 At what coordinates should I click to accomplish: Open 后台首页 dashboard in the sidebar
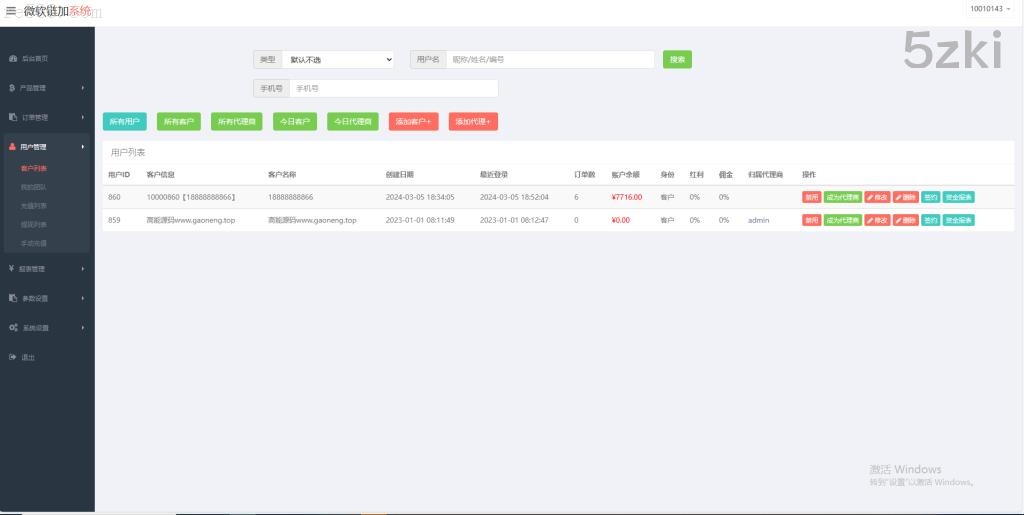[x=34, y=58]
